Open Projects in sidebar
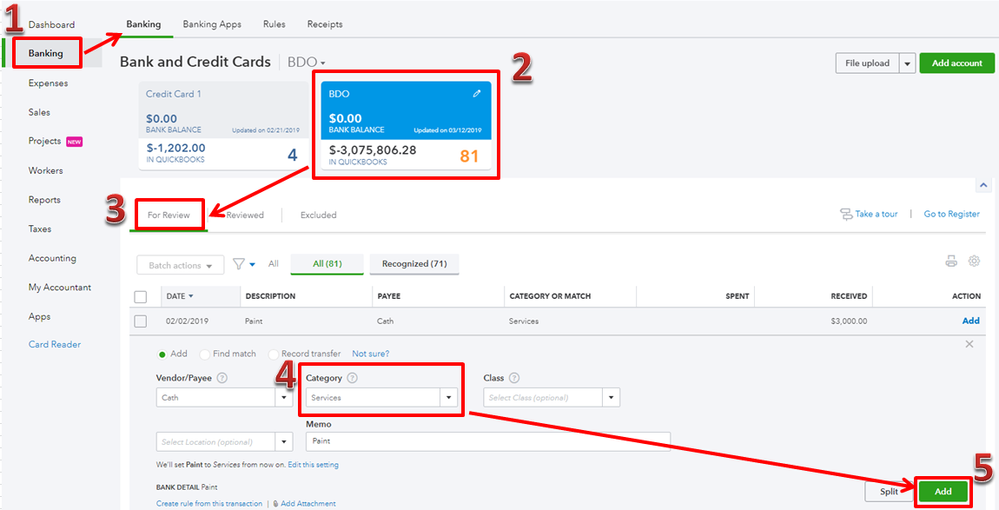This screenshot has width=999, height=510. pyautogui.click(x=45, y=141)
